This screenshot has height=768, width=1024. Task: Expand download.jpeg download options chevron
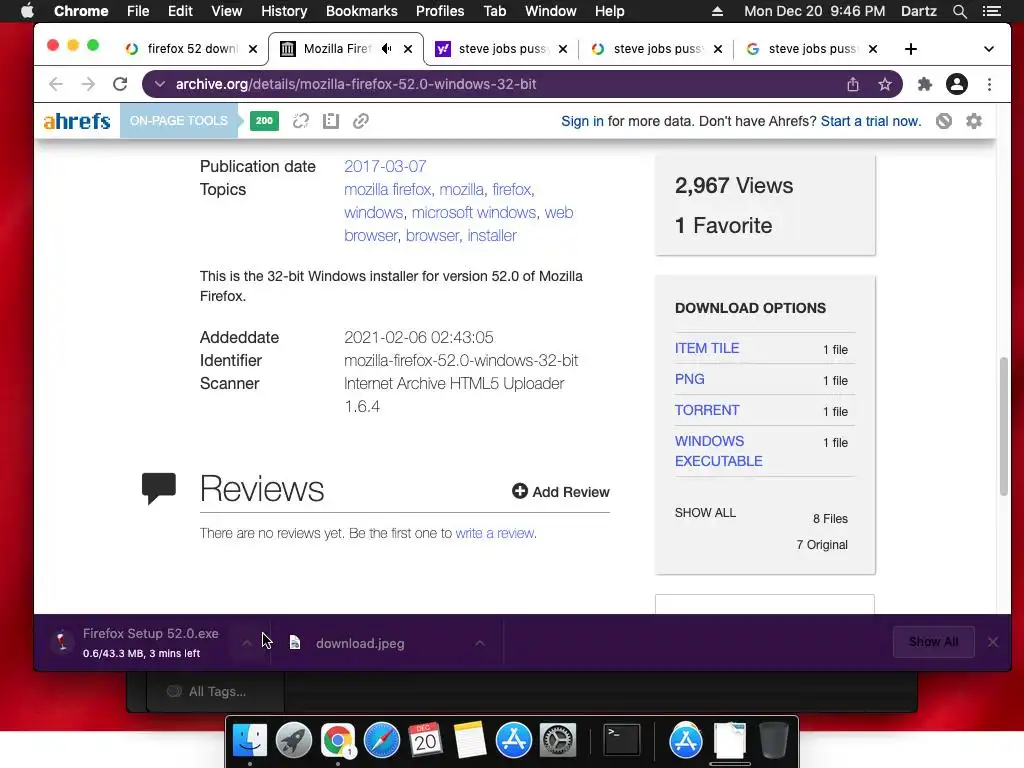click(x=480, y=643)
